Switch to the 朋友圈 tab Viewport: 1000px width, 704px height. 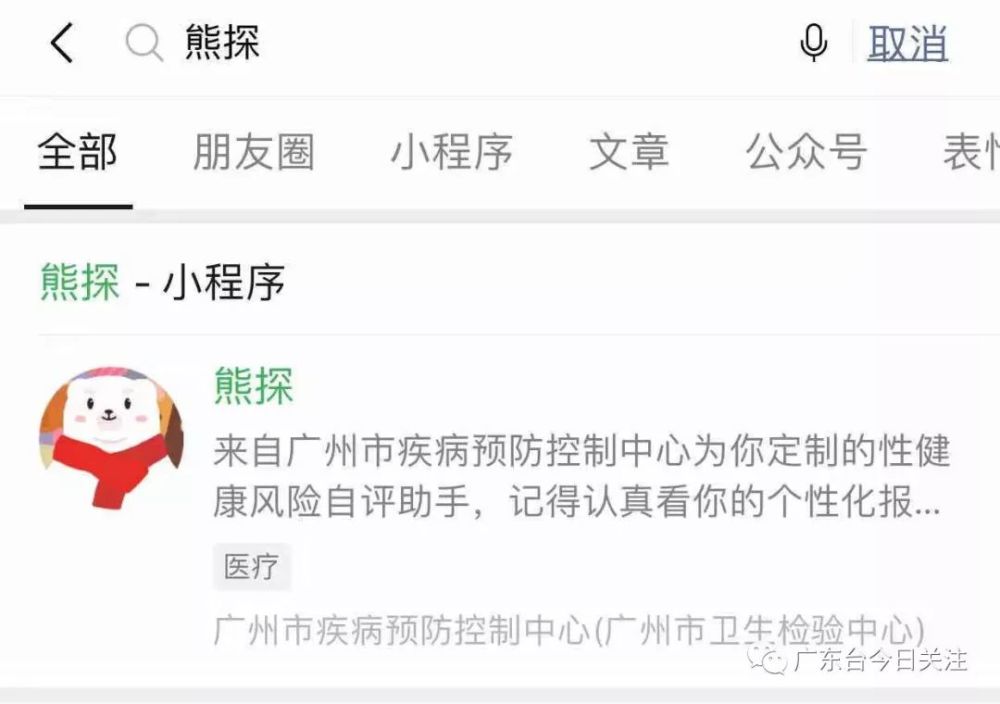pos(254,152)
